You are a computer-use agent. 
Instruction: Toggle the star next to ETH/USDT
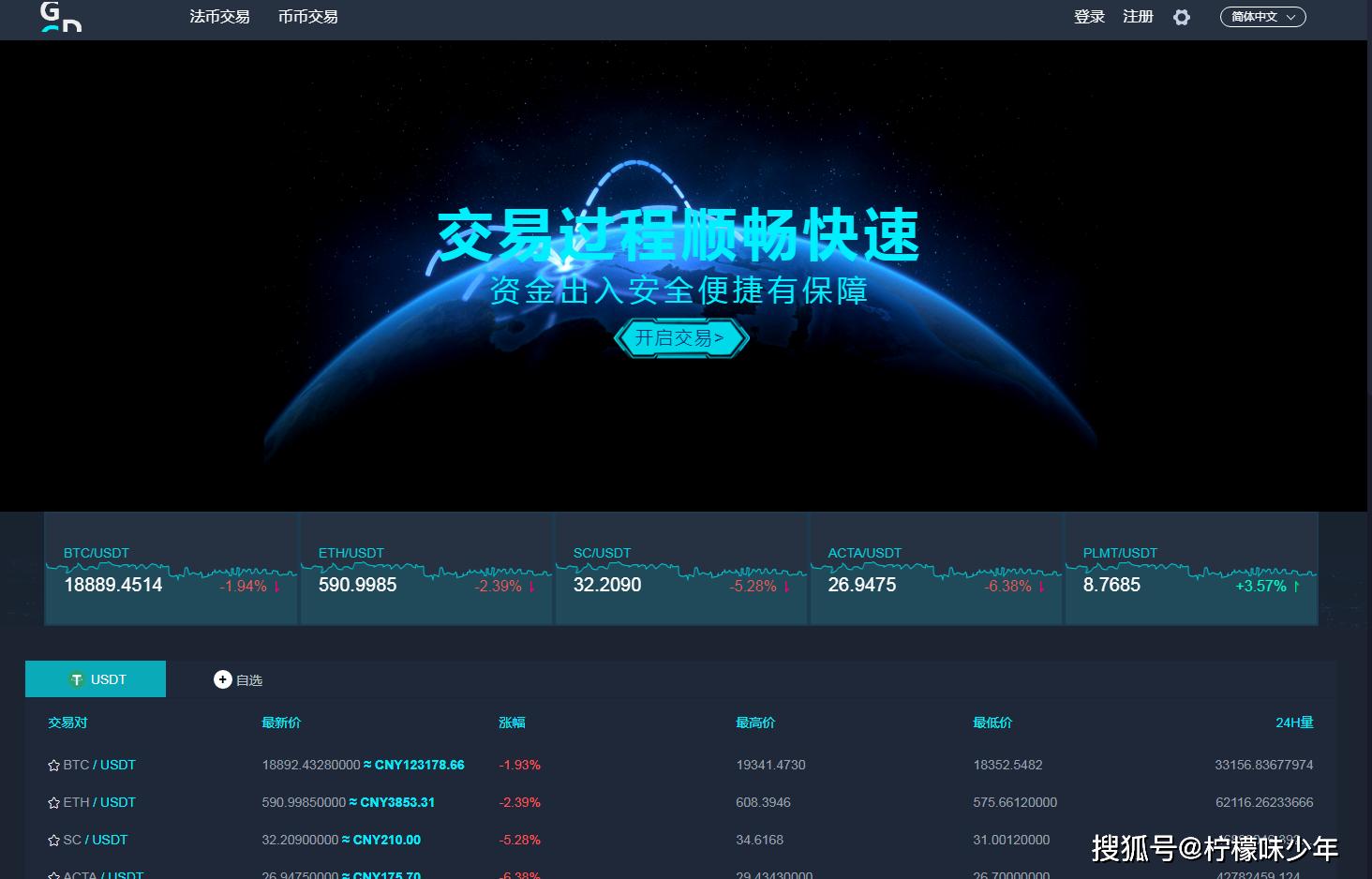(x=52, y=802)
